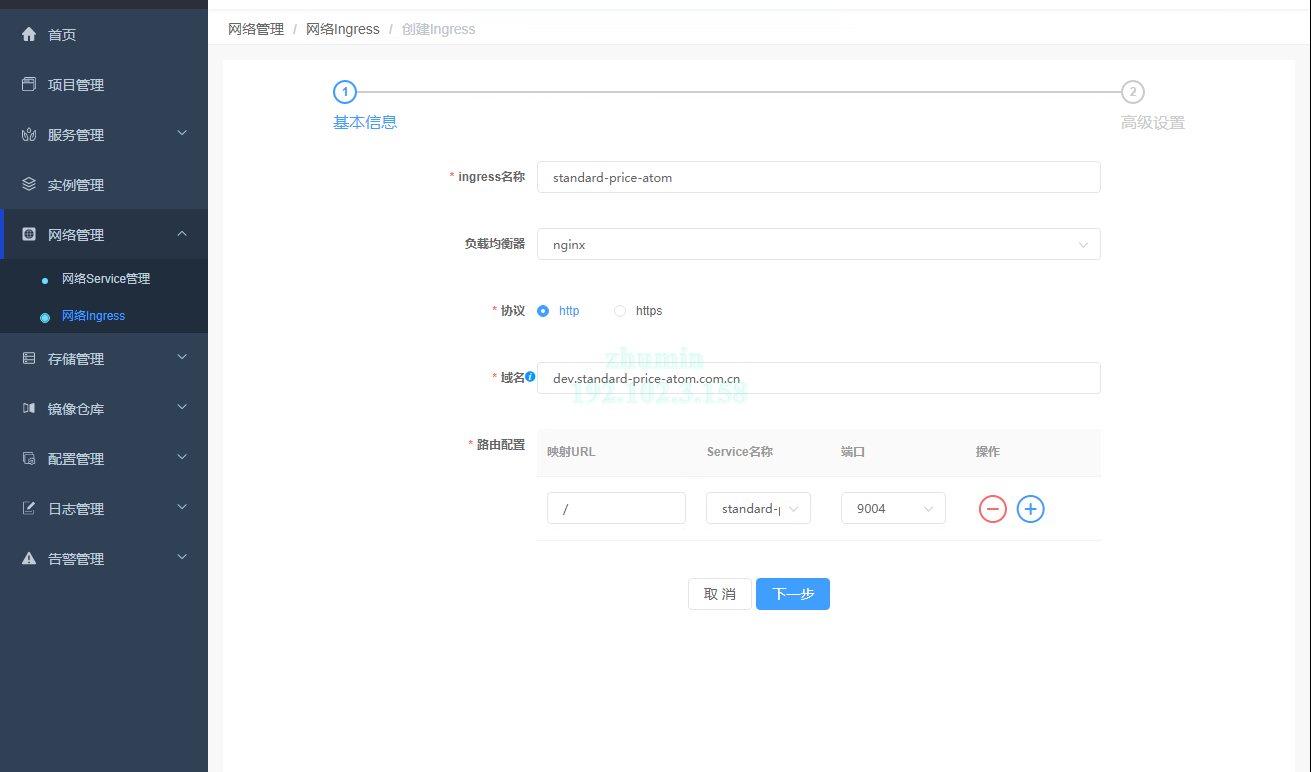Click the 告警管理 warning triangle icon

[x=29, y=558]
